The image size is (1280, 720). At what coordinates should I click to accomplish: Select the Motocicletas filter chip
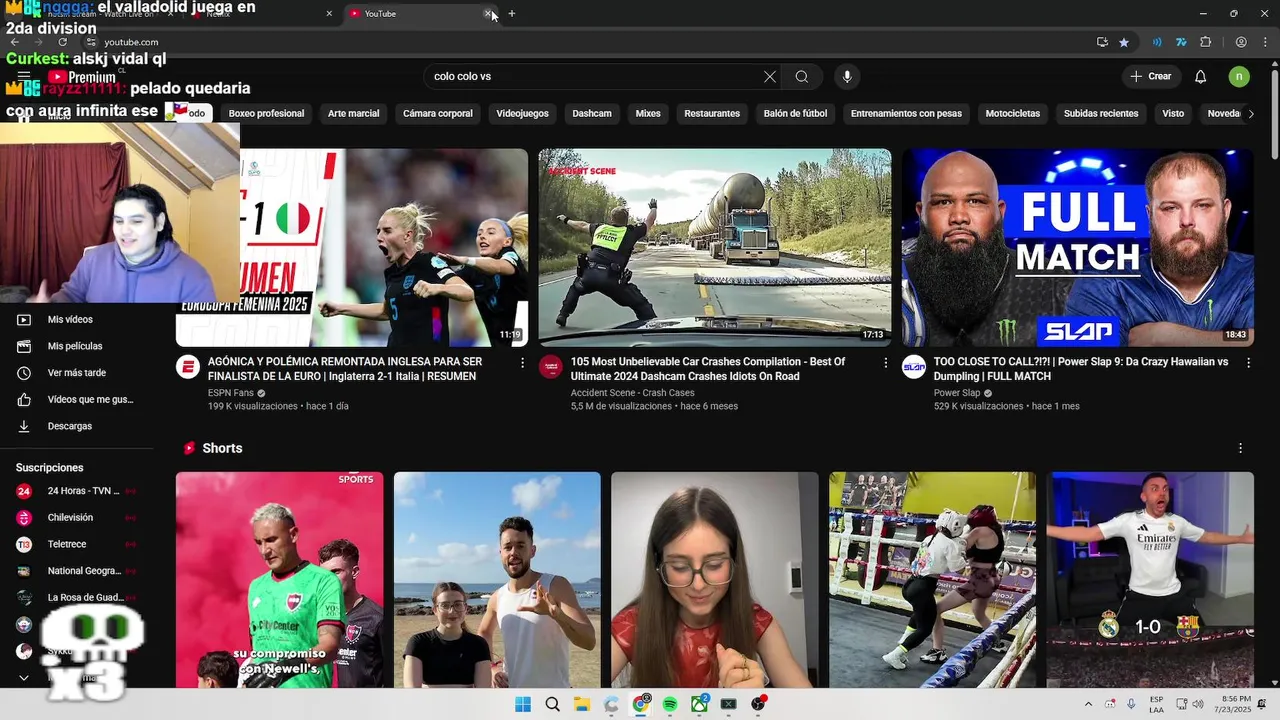(1012, 114)
